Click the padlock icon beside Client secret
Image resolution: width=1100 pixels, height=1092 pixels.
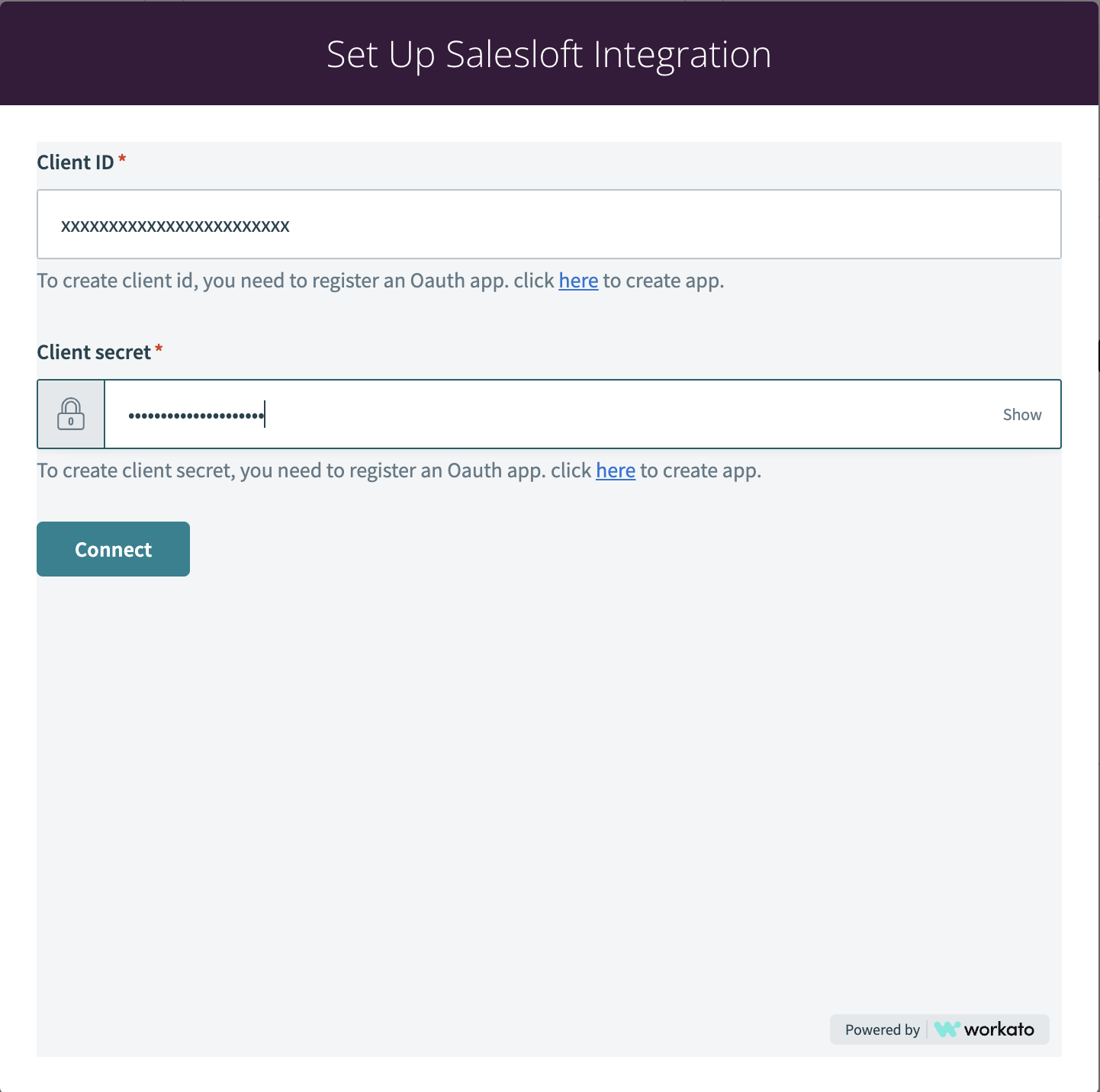click(x=71, y=414)
